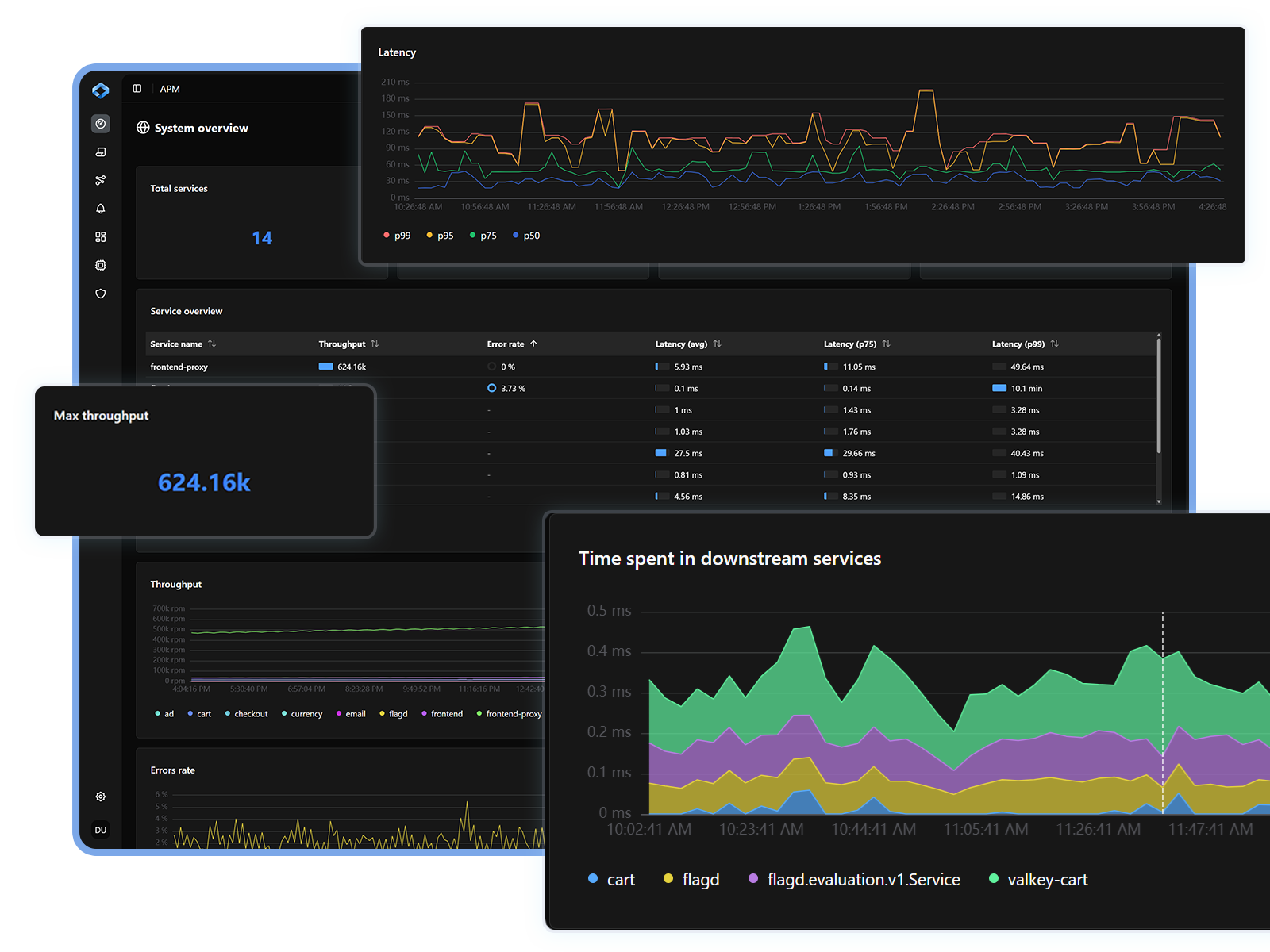Select the System overview heading
This screenshot has height=952, width=1270.
point(201,128)
